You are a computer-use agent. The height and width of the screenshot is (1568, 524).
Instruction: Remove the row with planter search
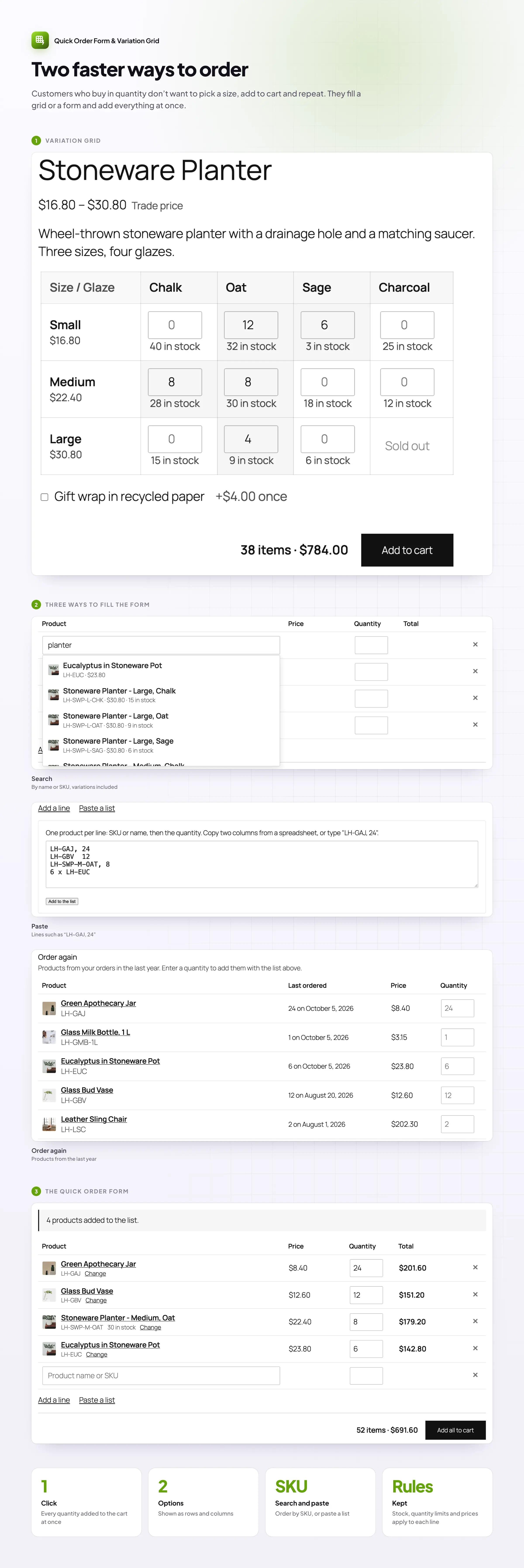(x=475, y=645)
